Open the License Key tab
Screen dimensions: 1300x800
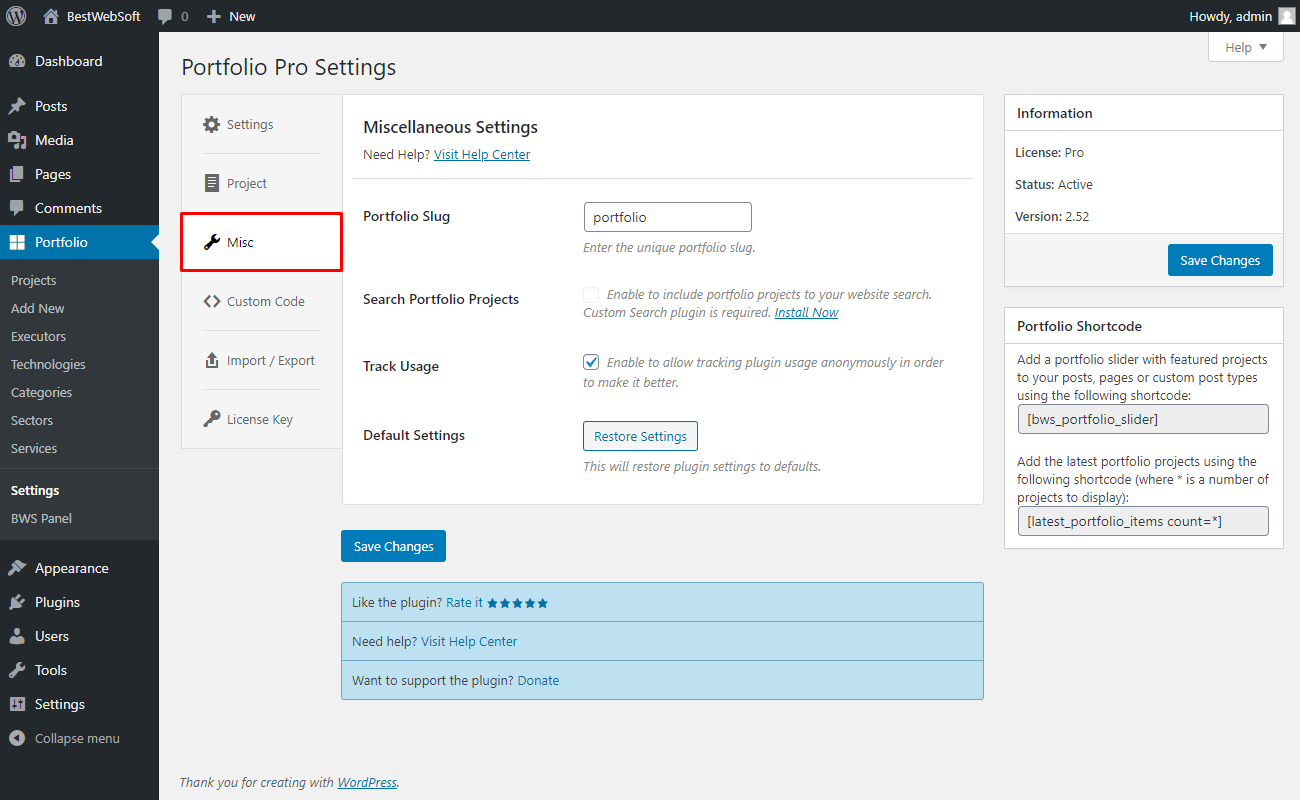(261, 419)
